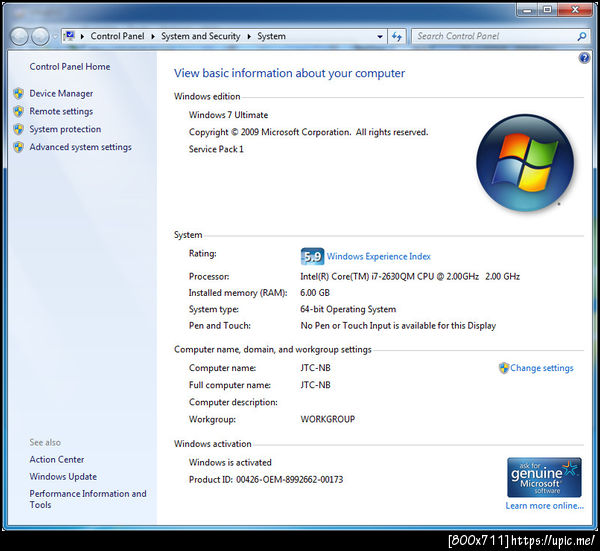This screenshot has width=600, height=551.
Task: Click the Back navigation button
Action: [19, 37]
